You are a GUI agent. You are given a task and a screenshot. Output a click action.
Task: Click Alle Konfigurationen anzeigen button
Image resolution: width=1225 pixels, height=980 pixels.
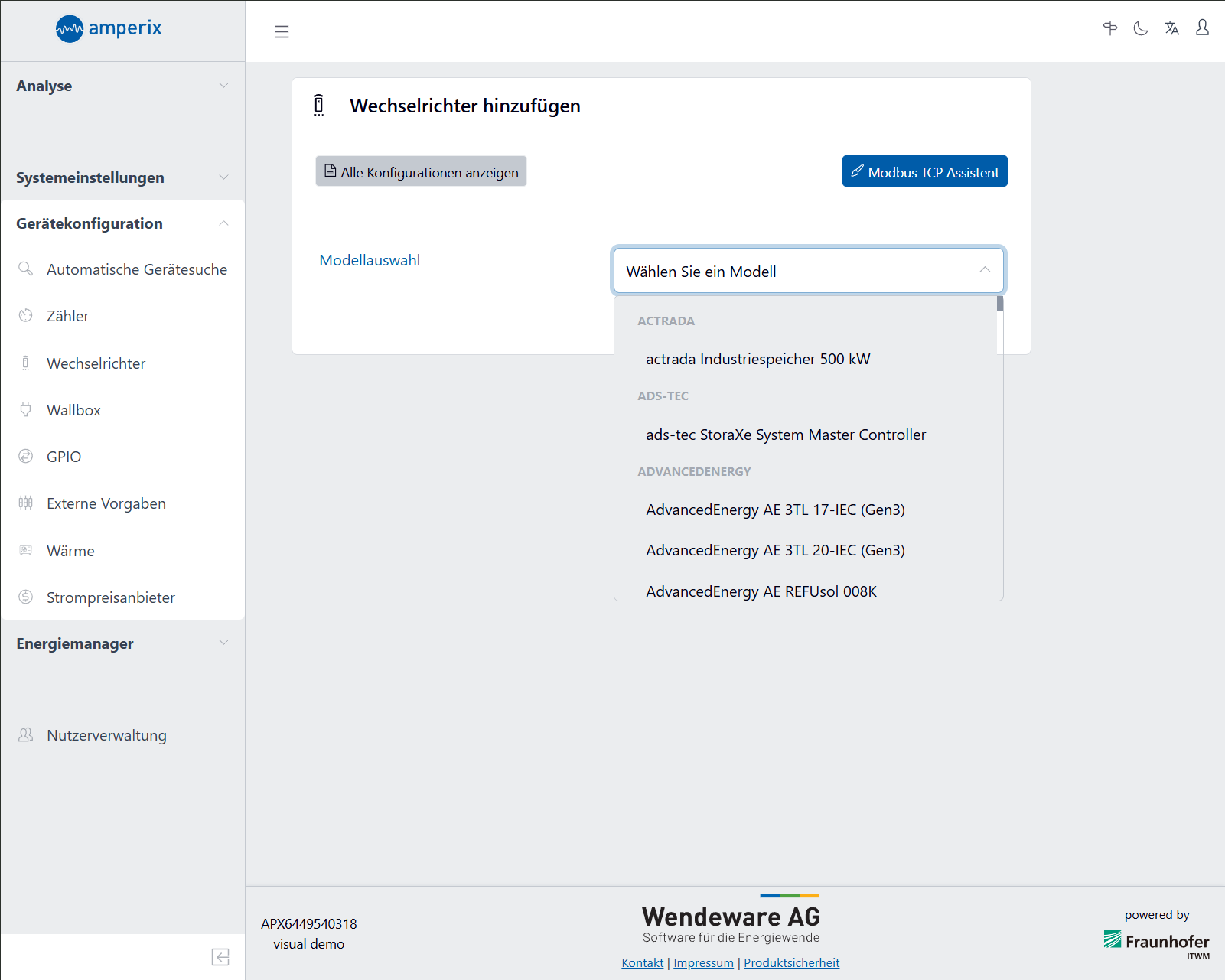tap(421, 171)
